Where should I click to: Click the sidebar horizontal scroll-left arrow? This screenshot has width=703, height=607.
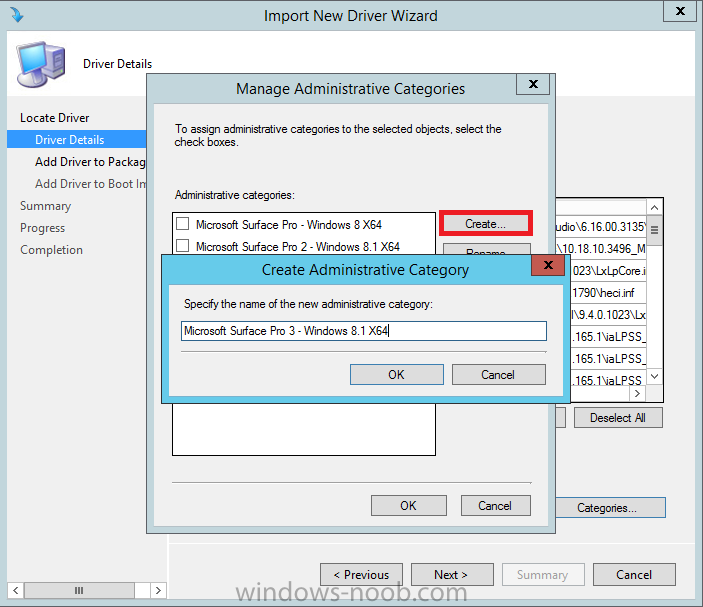(16, 590)
